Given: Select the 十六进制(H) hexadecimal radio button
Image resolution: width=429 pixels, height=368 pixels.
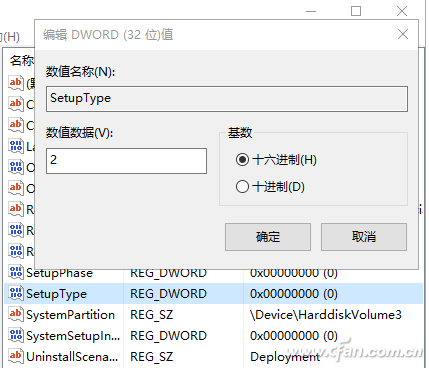Looking at the screenshot, I should click(x=242, y=160).
